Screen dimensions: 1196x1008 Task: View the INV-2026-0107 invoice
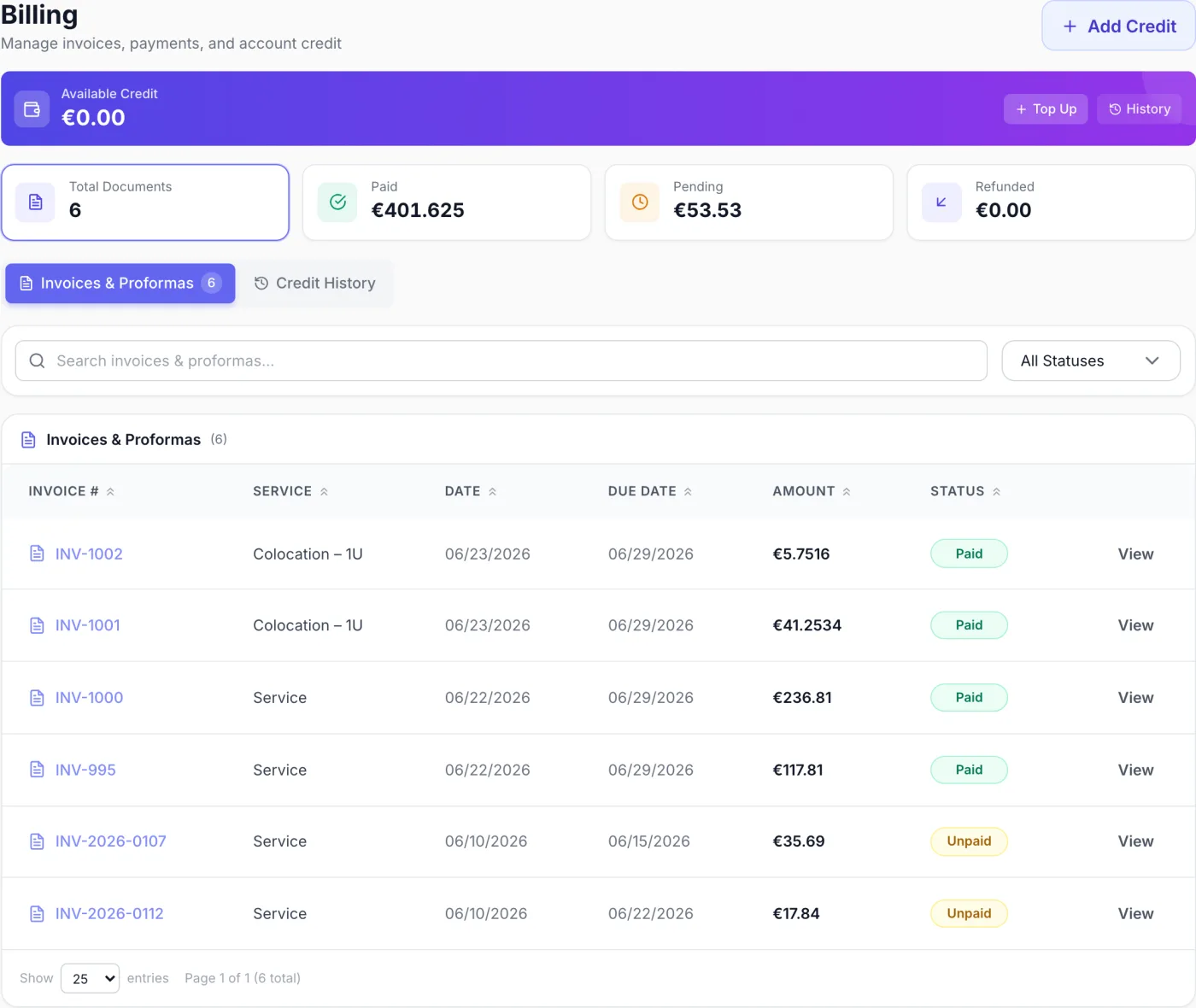(x=1135, y=841)
